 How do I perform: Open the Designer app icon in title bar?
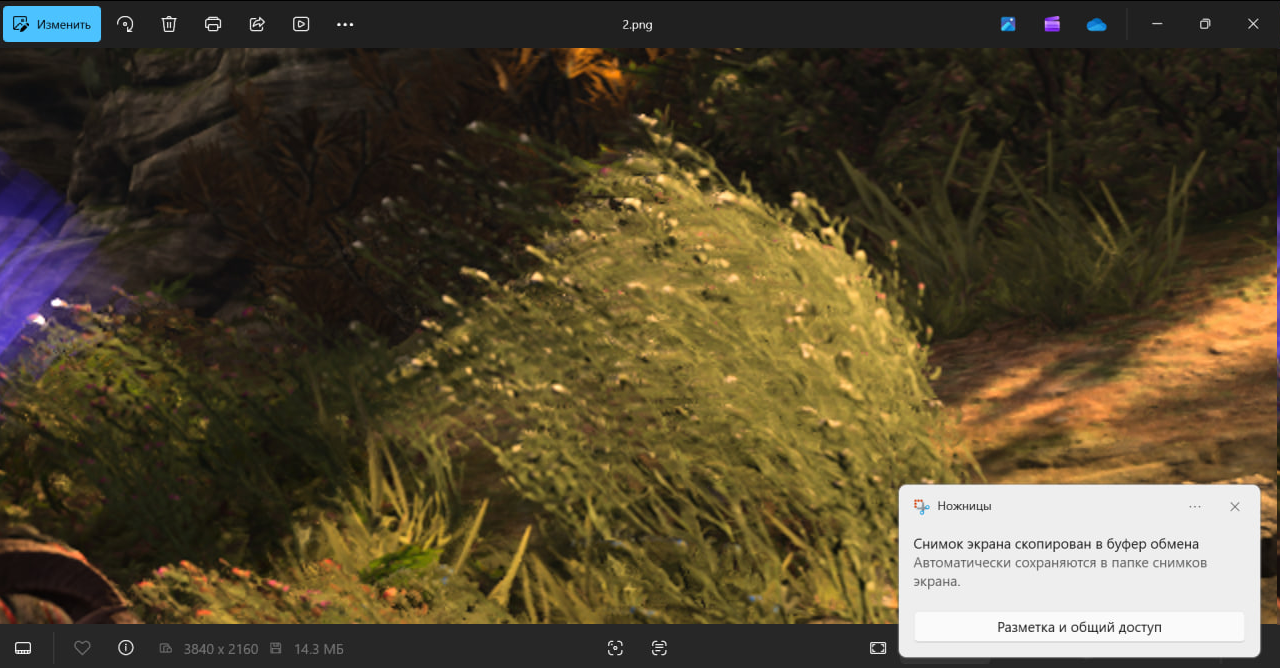tap(1008, 24)
